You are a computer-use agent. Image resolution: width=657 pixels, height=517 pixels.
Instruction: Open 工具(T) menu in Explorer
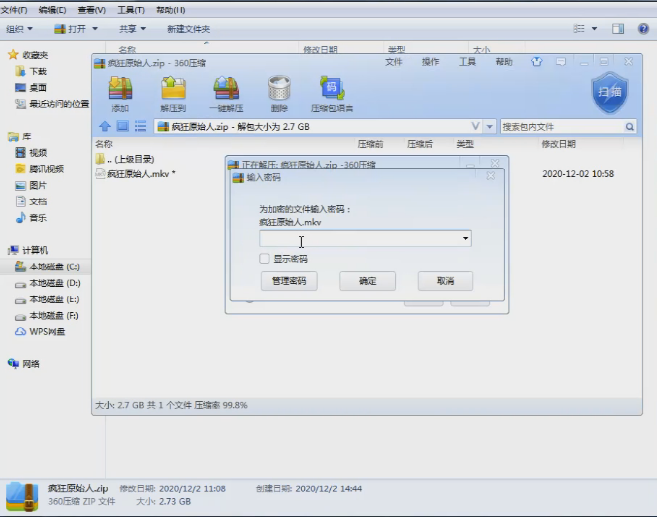131,10
